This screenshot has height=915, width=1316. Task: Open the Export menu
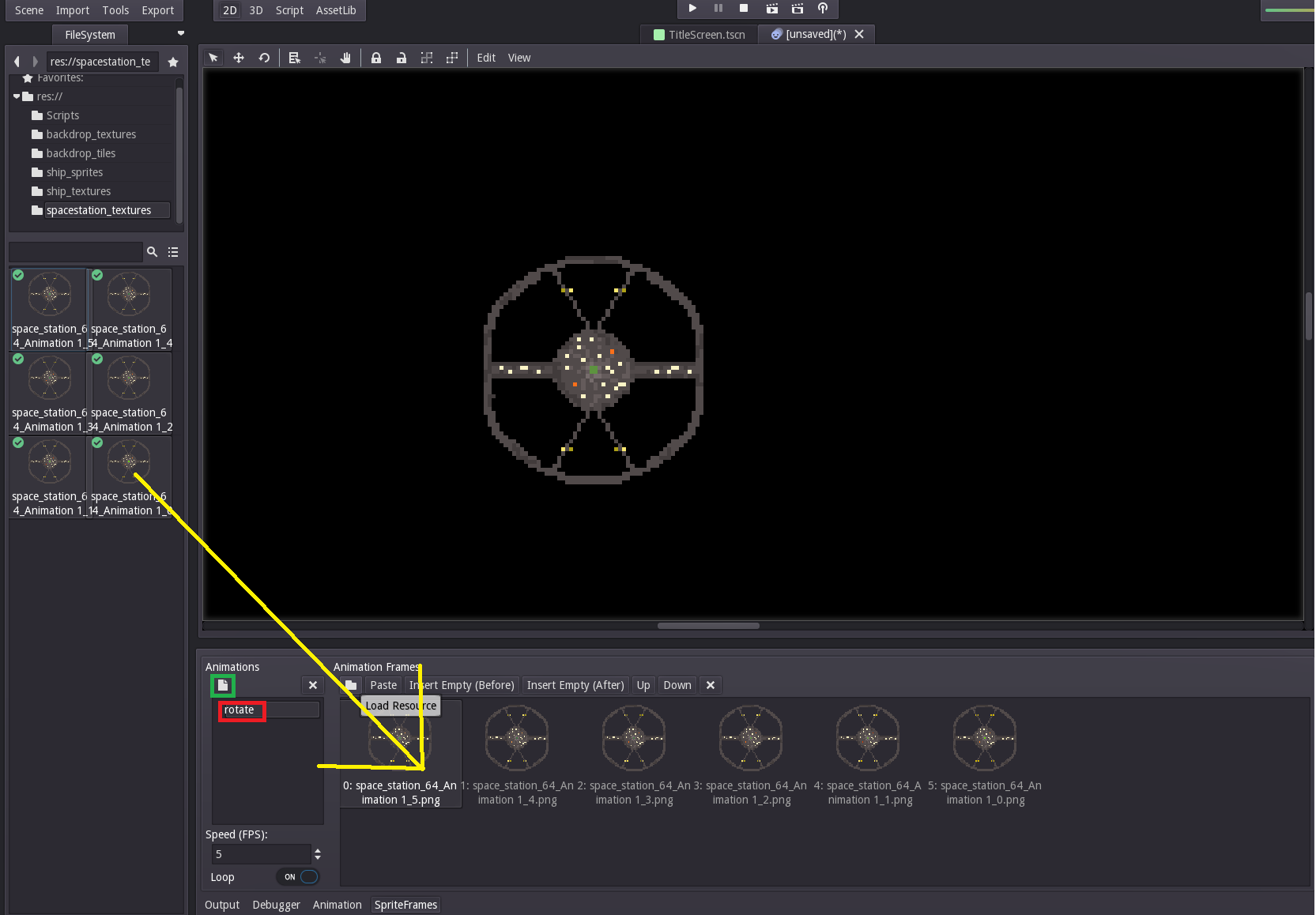(158, 10)
